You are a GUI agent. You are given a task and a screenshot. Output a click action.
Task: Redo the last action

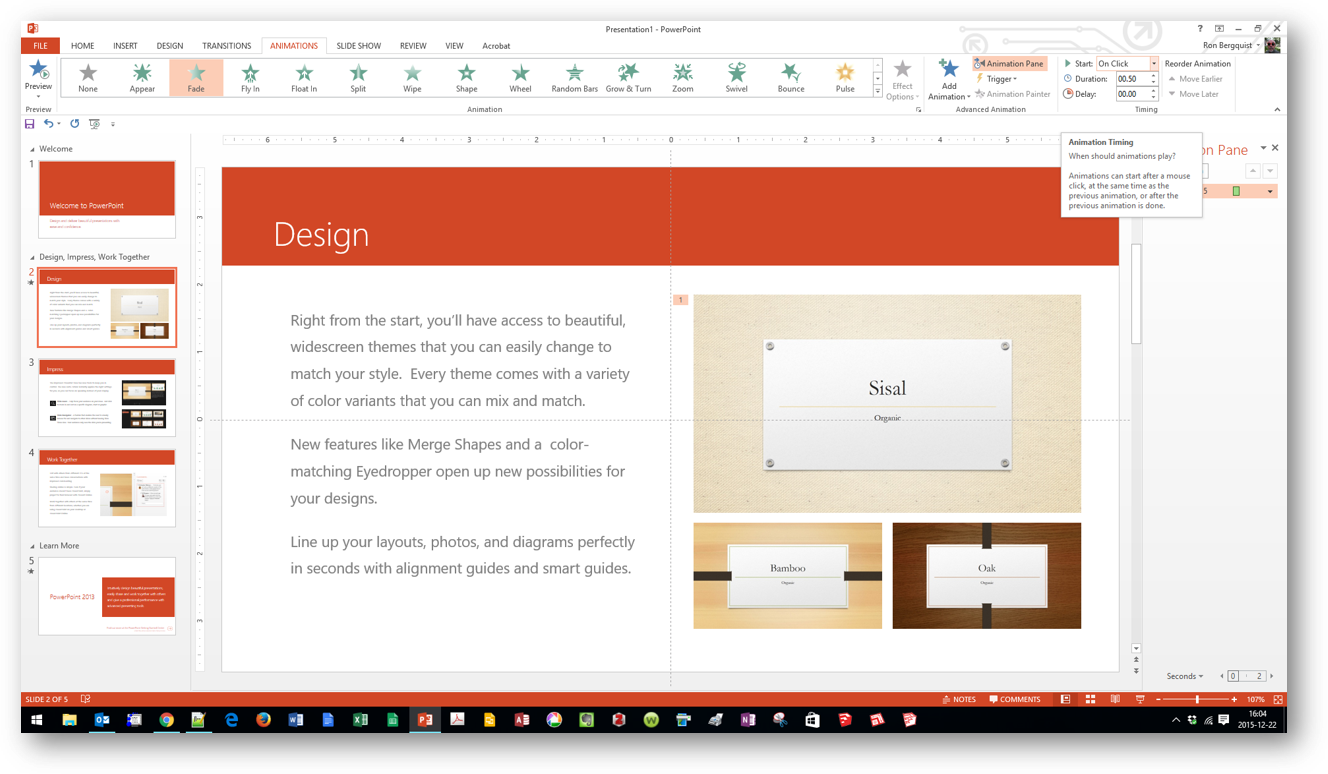click(74, 124)
